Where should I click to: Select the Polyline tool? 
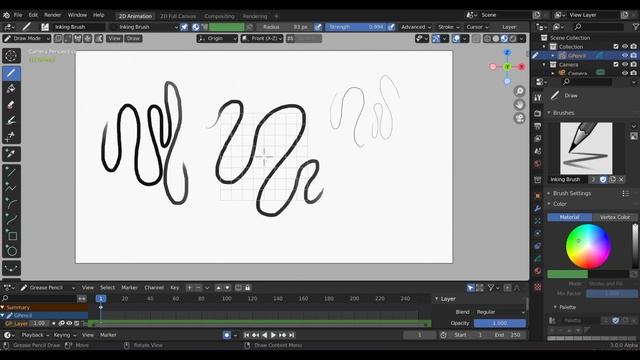[11, 188]
